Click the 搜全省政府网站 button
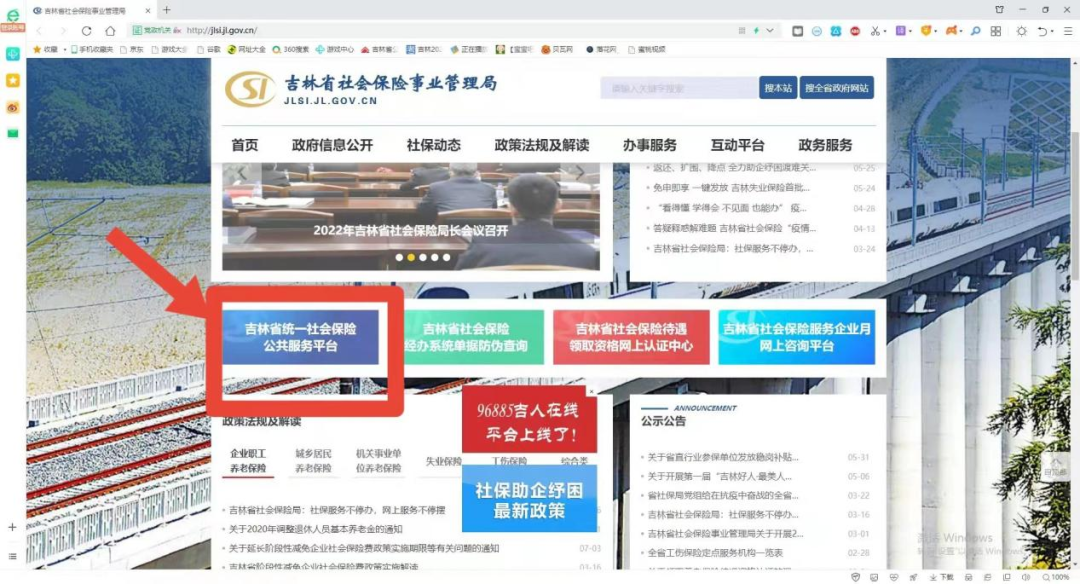Viewport: 1080px width, 584px height. (836, 87)
